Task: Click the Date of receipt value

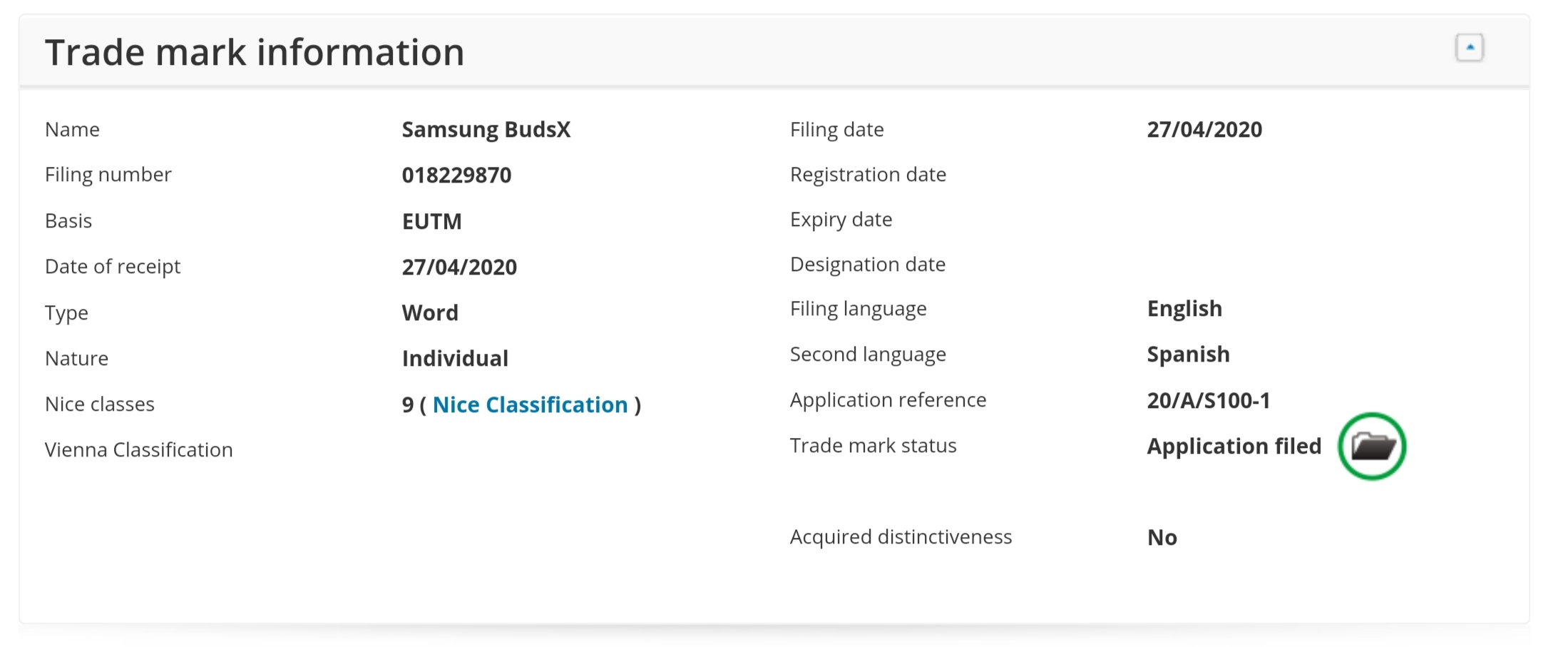Action: point(459,267)
